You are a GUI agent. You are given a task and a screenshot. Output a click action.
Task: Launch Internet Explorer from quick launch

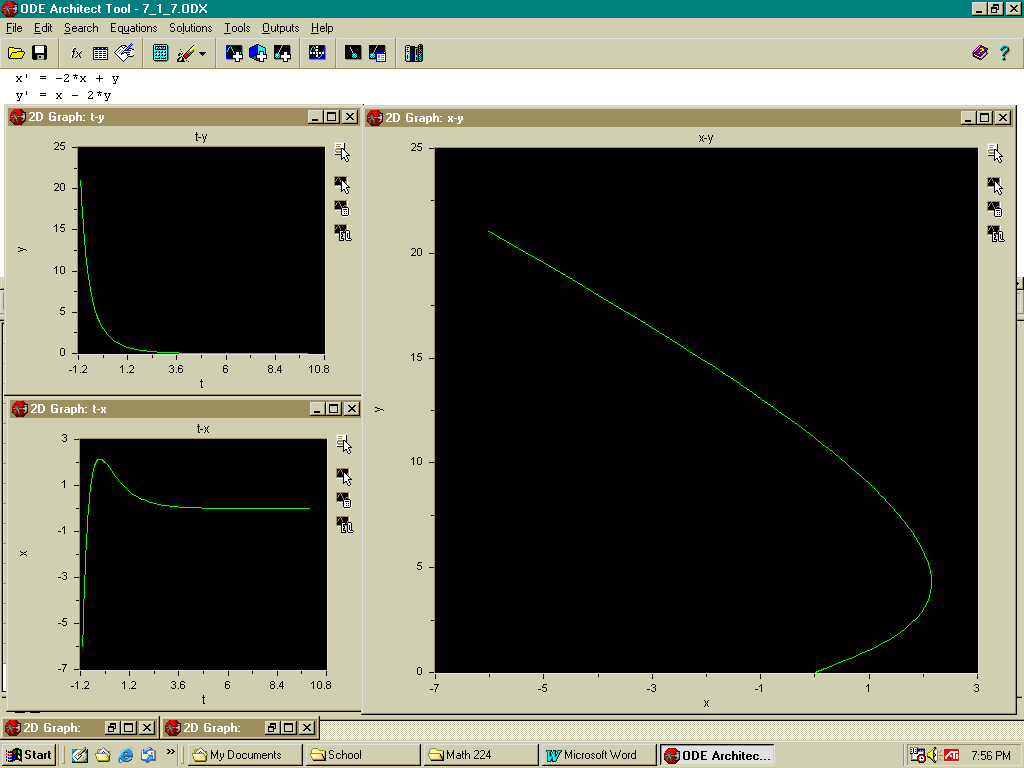click(x=125, y=755)
